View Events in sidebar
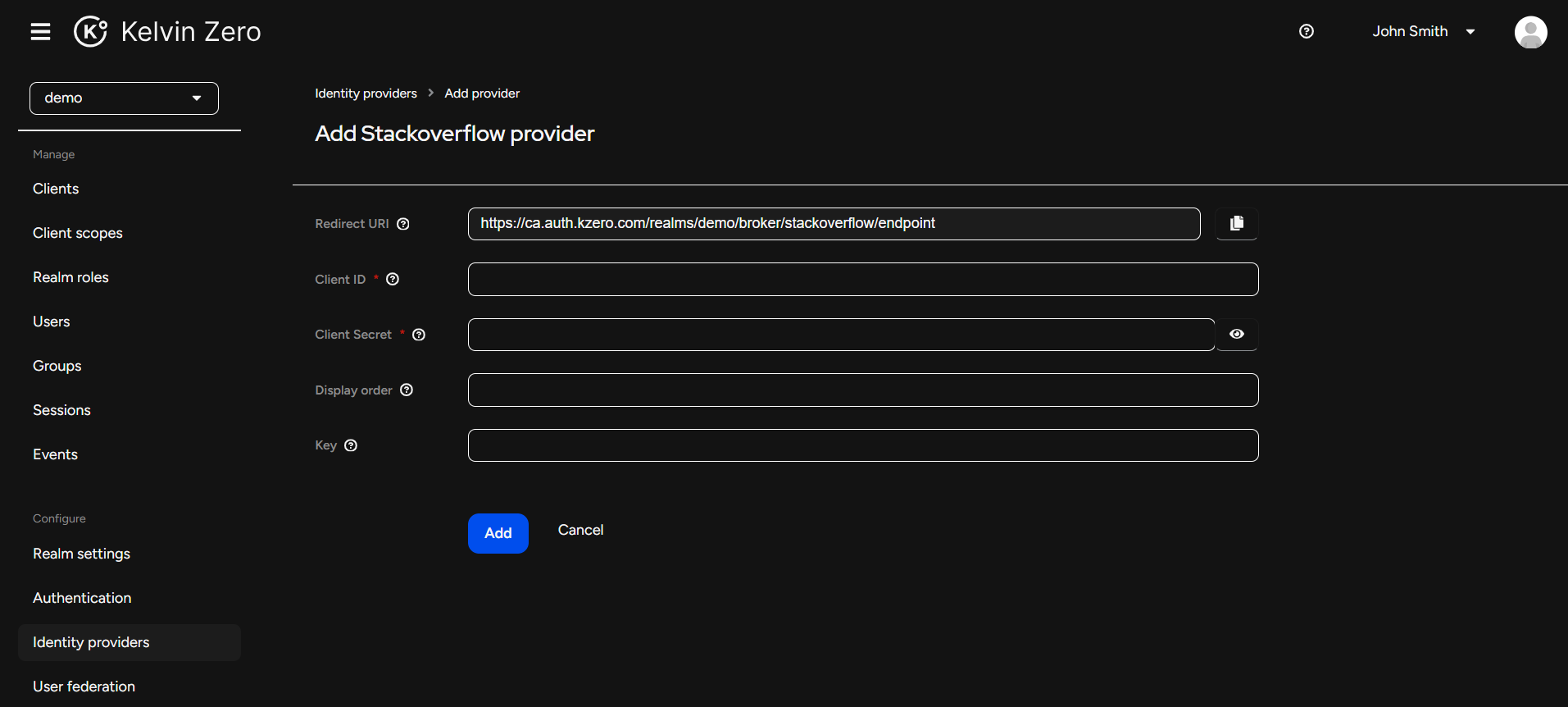This screenshot has width=1568, height=707. coord(55,454)
